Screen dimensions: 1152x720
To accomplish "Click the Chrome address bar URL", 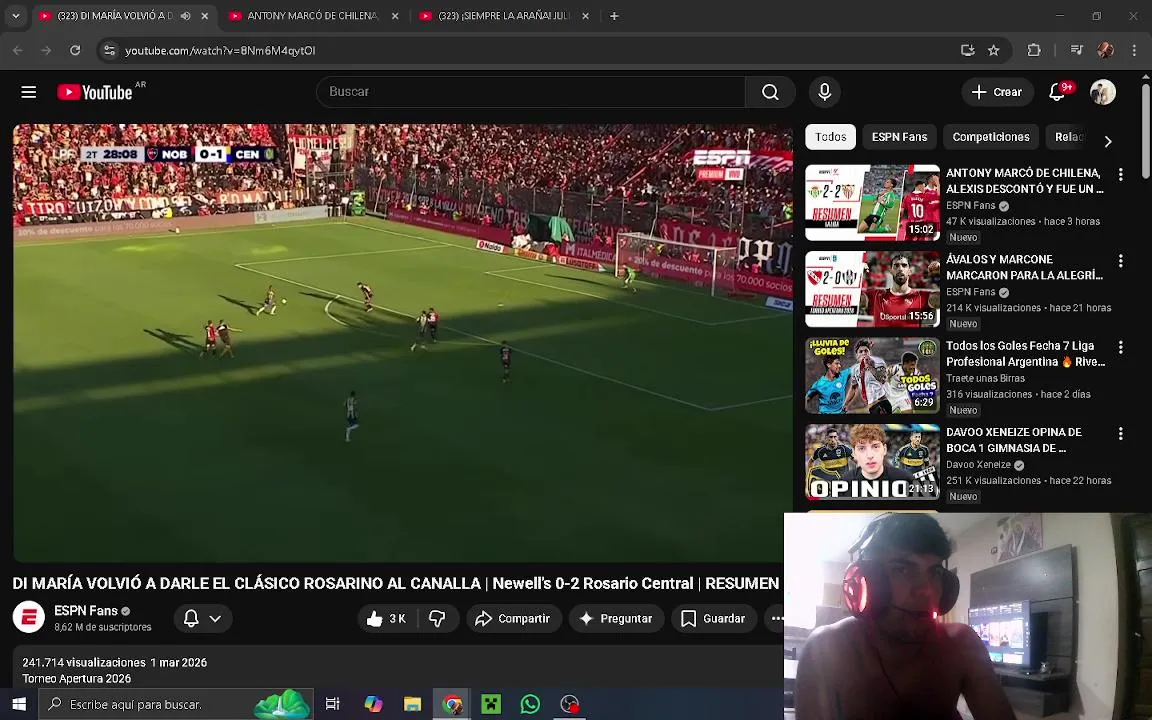I will pos(220,51).
